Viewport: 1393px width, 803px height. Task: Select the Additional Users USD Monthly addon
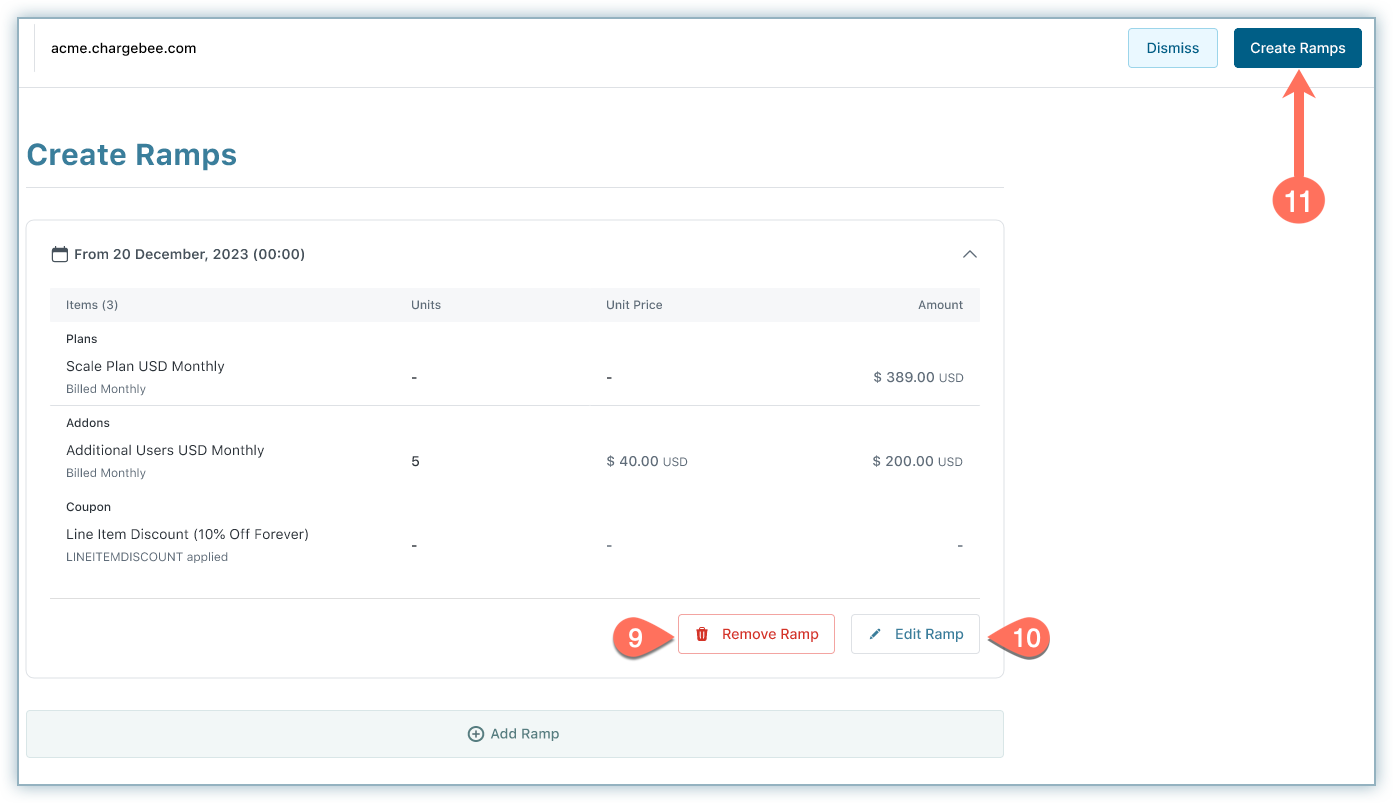click(165, 450)
